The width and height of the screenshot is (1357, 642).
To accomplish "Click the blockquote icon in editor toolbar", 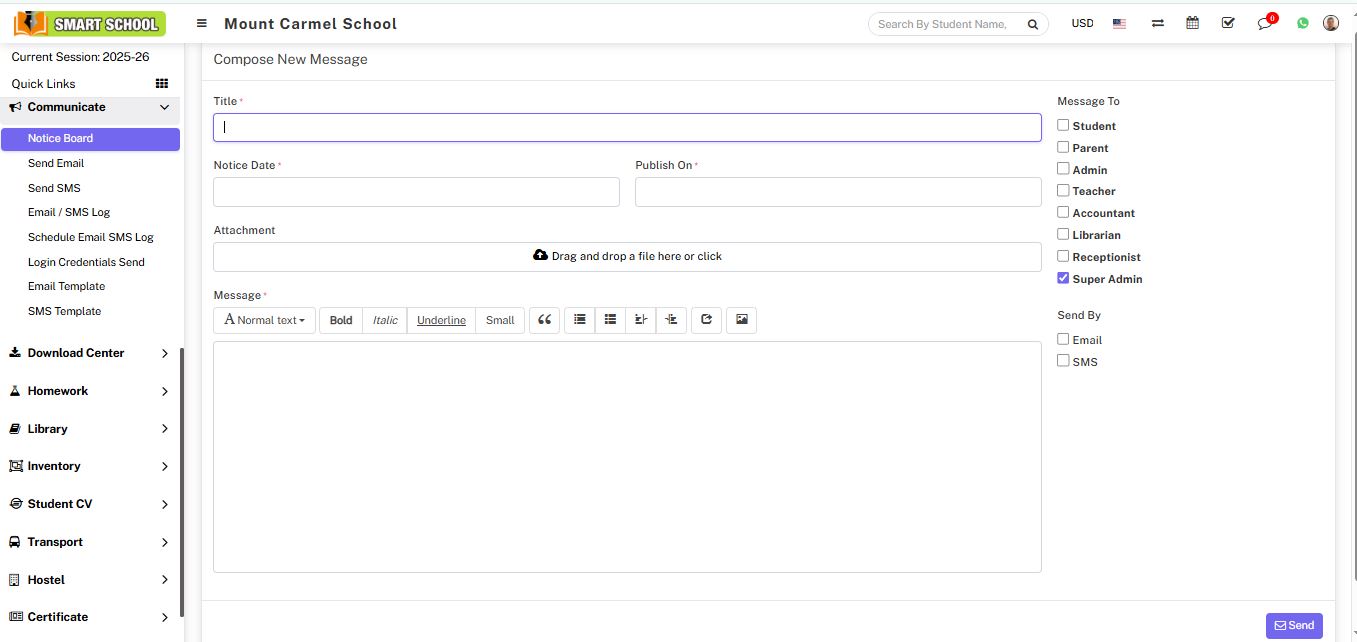I will point(544,320).
